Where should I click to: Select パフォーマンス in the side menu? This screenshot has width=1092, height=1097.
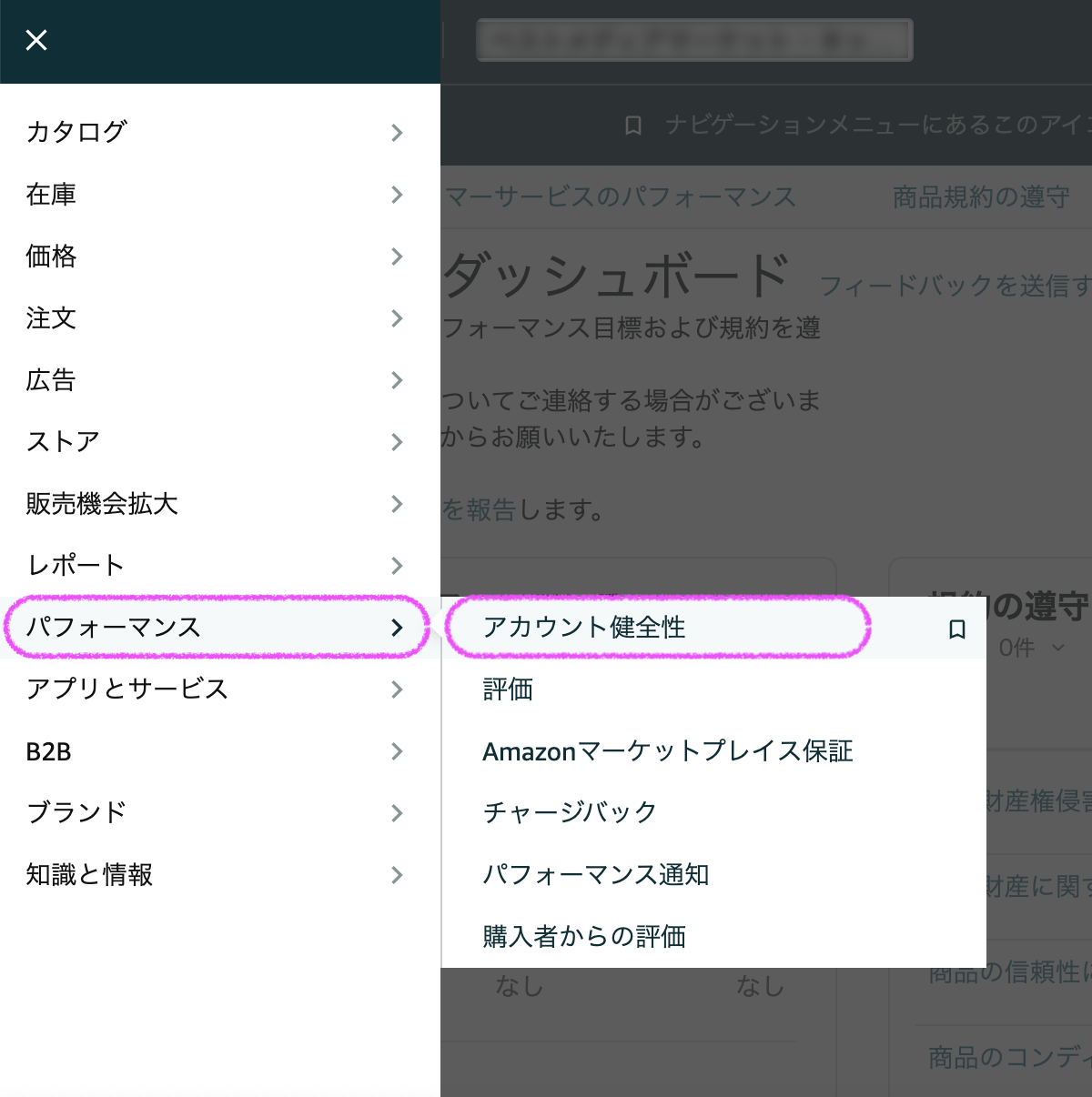tap(114, 627)
